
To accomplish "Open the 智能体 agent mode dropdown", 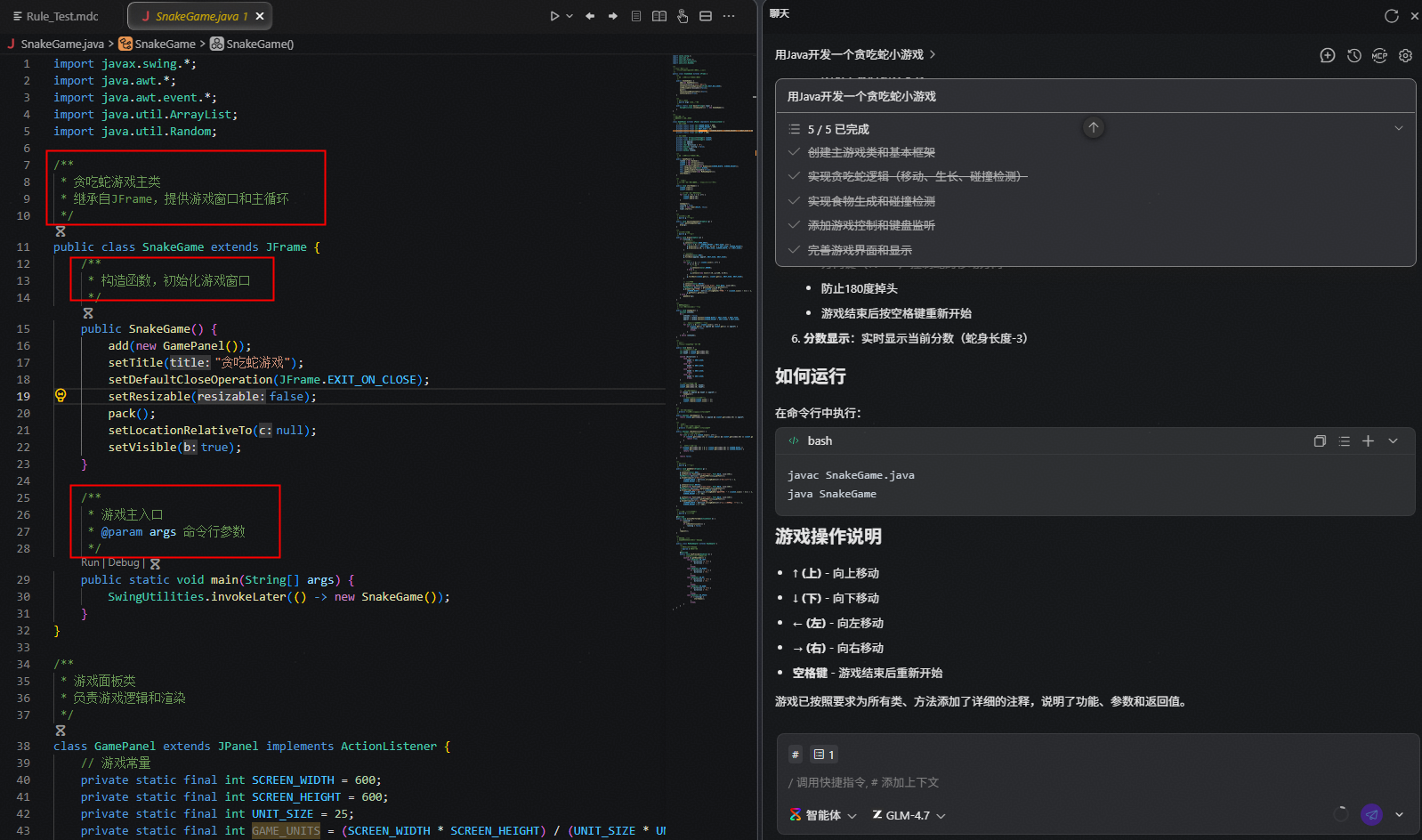I will [x=823, y=815].
